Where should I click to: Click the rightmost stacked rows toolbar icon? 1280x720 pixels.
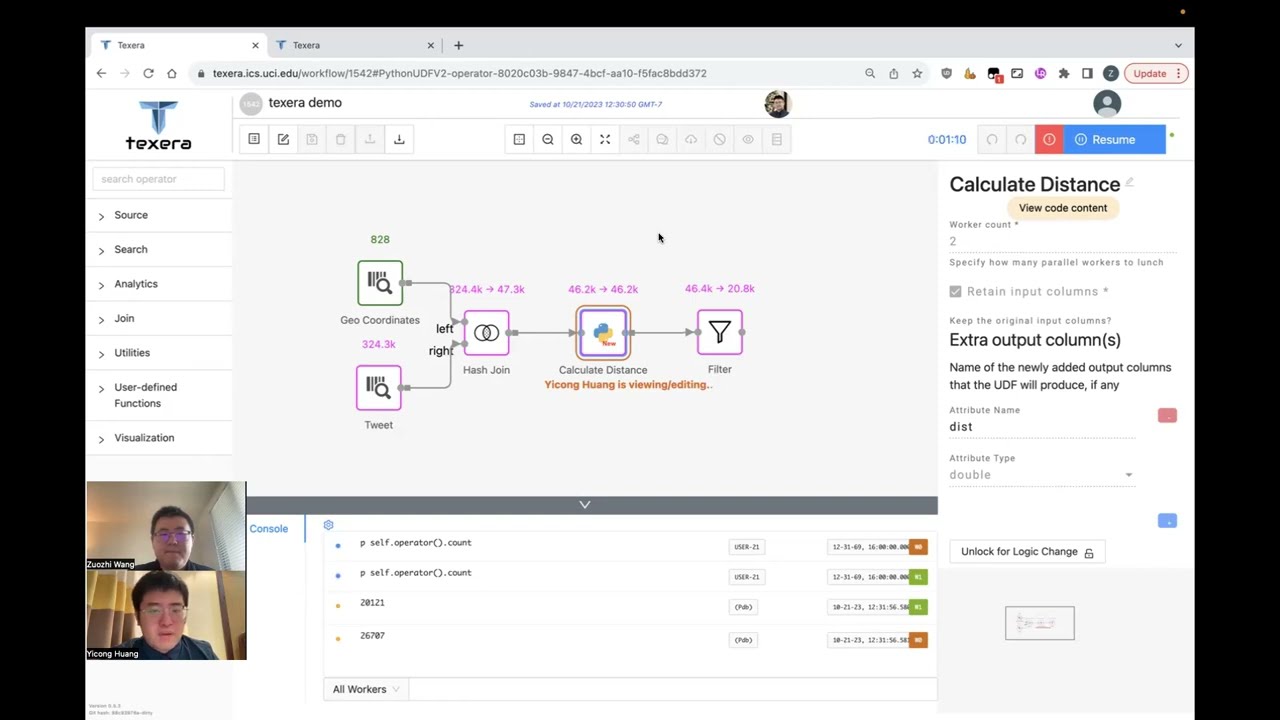click(x=777, y=139)
